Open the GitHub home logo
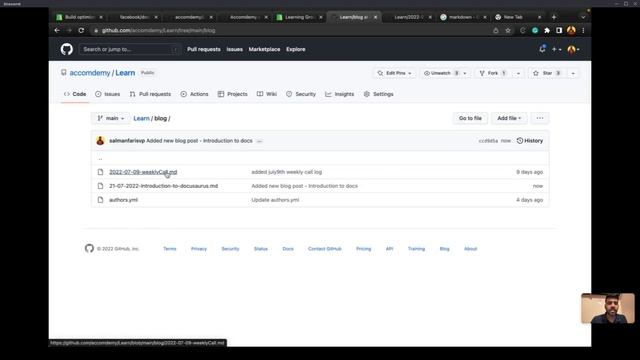Viewport: 640px width, 360px height. coord(67,49)
